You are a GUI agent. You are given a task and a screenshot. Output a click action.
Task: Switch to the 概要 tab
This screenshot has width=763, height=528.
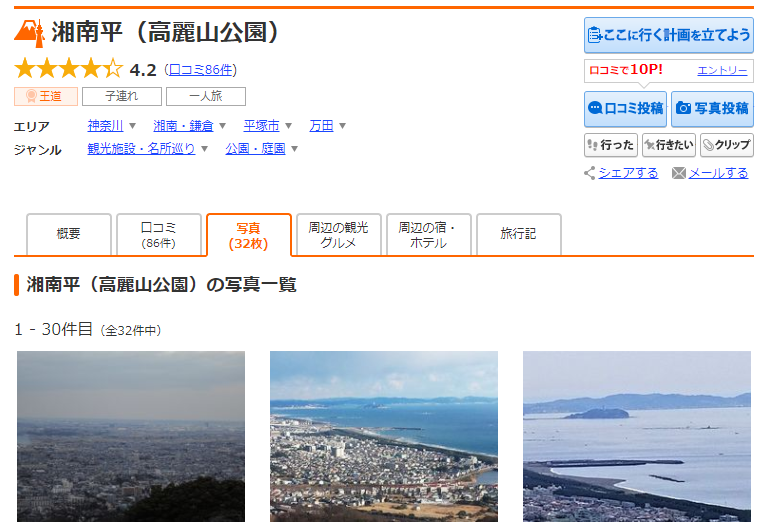[x=69, y=234]
